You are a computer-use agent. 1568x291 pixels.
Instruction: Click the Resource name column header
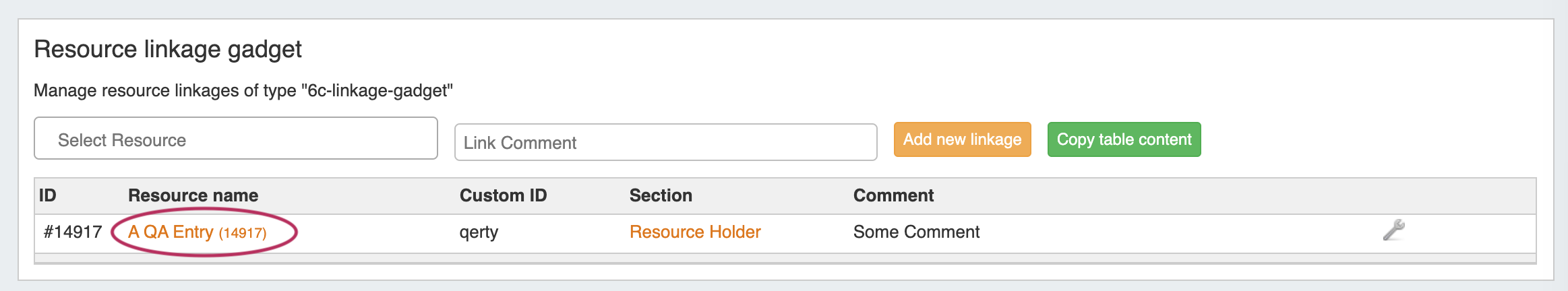193,196
